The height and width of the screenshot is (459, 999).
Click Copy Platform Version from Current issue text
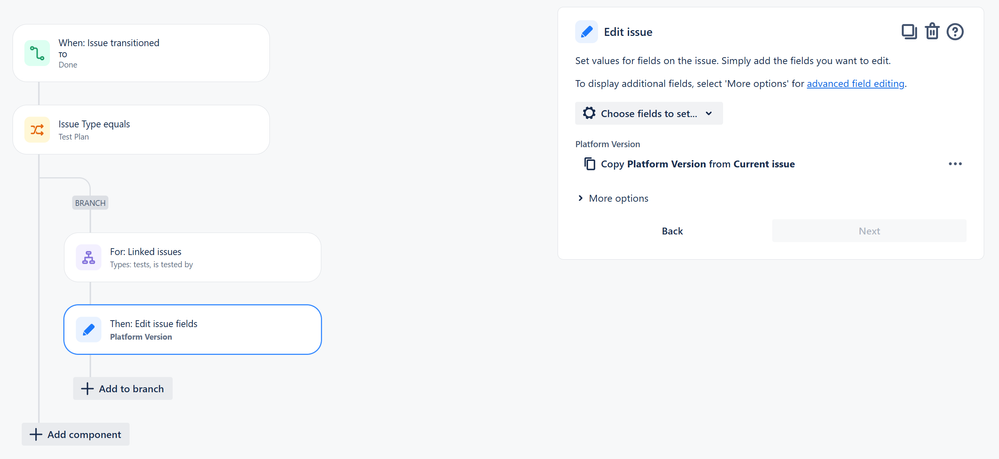pos(698,164)
